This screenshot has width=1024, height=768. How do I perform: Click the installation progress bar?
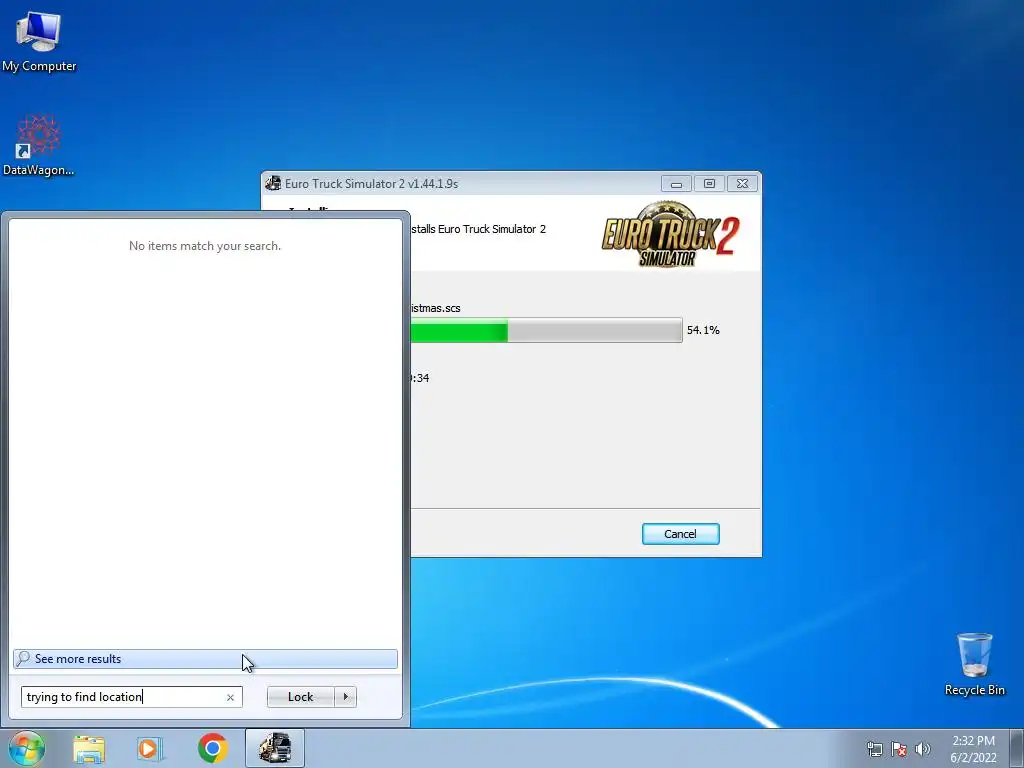click(x=546, y=330)
